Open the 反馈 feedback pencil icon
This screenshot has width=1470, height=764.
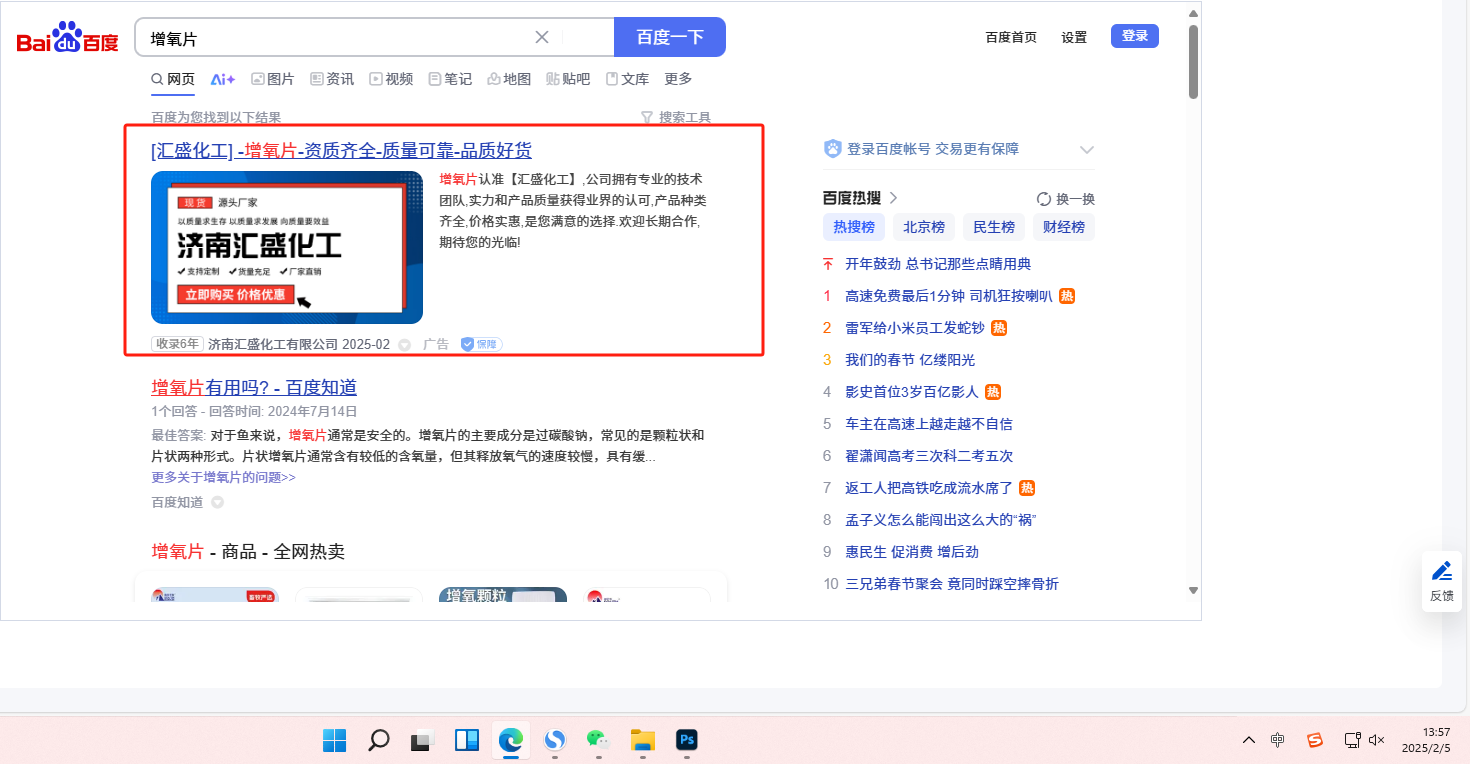[x=1441, y=571]
